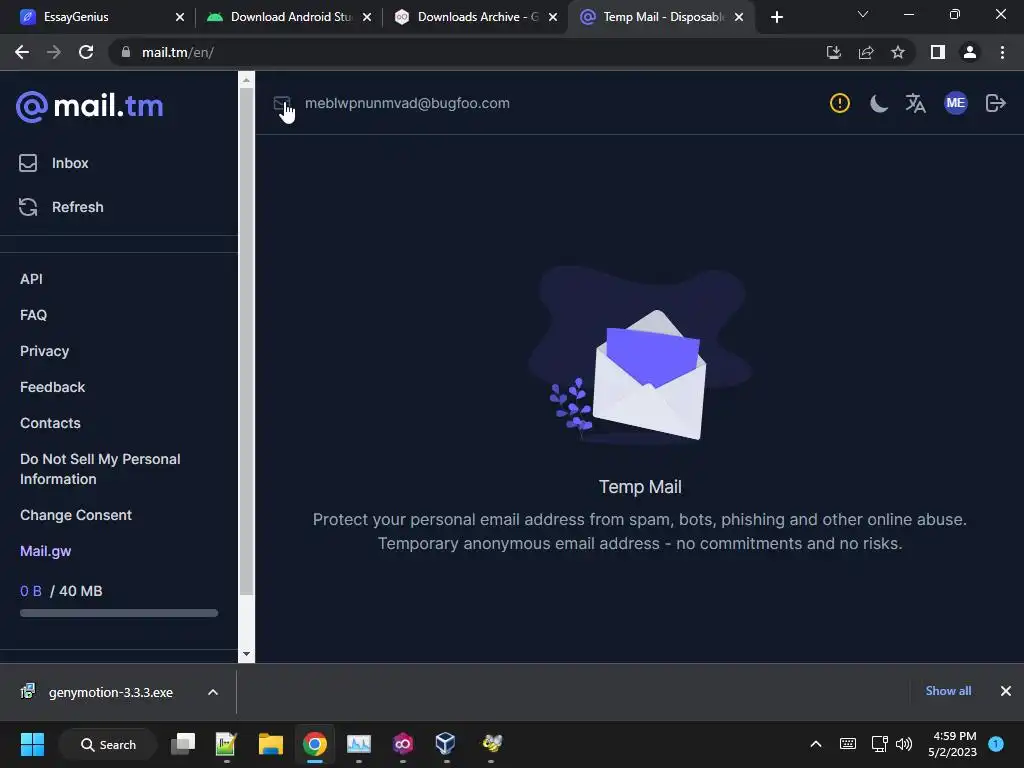Click the 40 MB storage usage bar
The height and width of the screenshot is (768, 1024).
click(x=119, y=613)
